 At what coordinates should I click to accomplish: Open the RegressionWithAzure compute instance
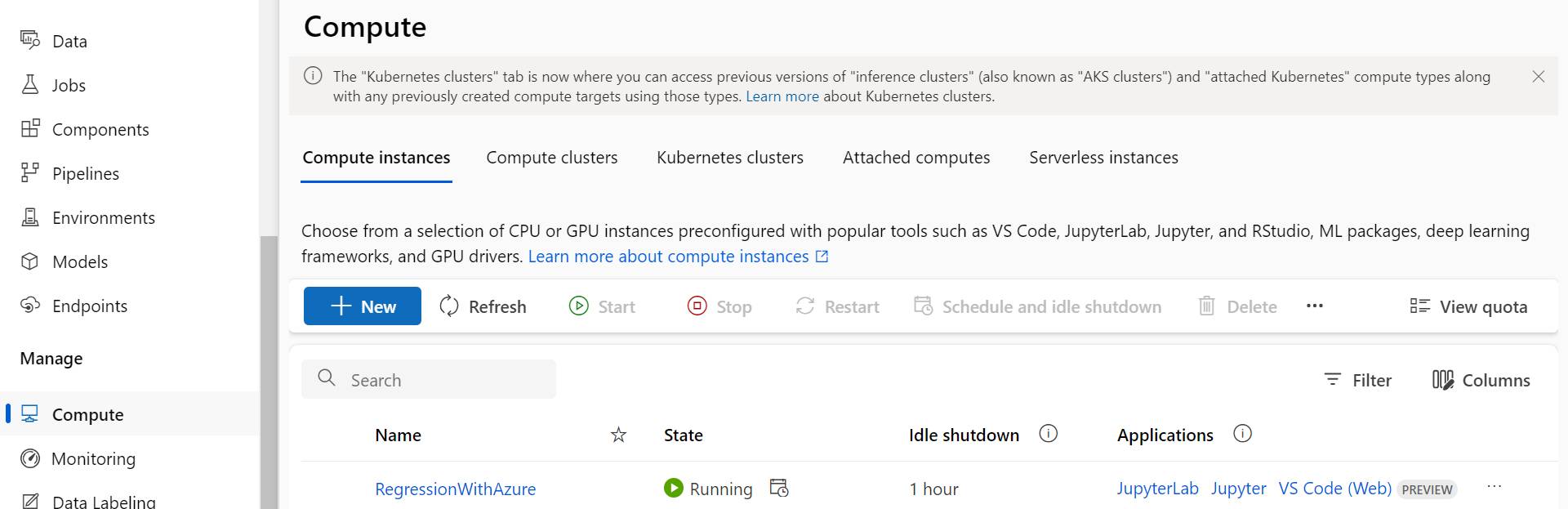(455, 489)
